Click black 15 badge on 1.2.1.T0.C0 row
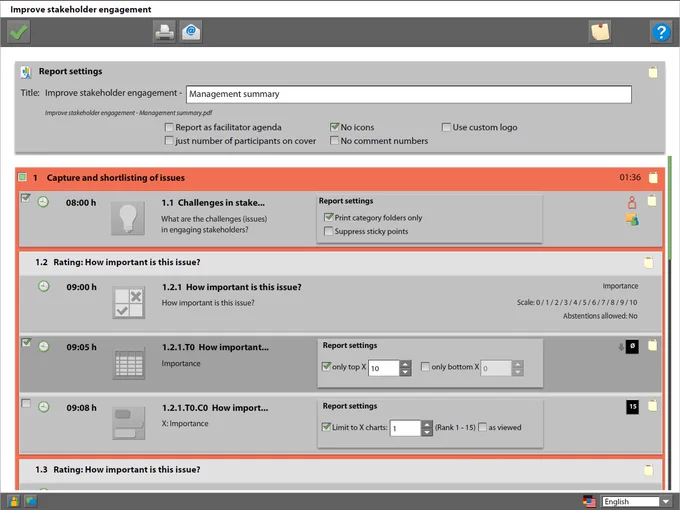The image size is (680, 510). [x=632, y=406]
